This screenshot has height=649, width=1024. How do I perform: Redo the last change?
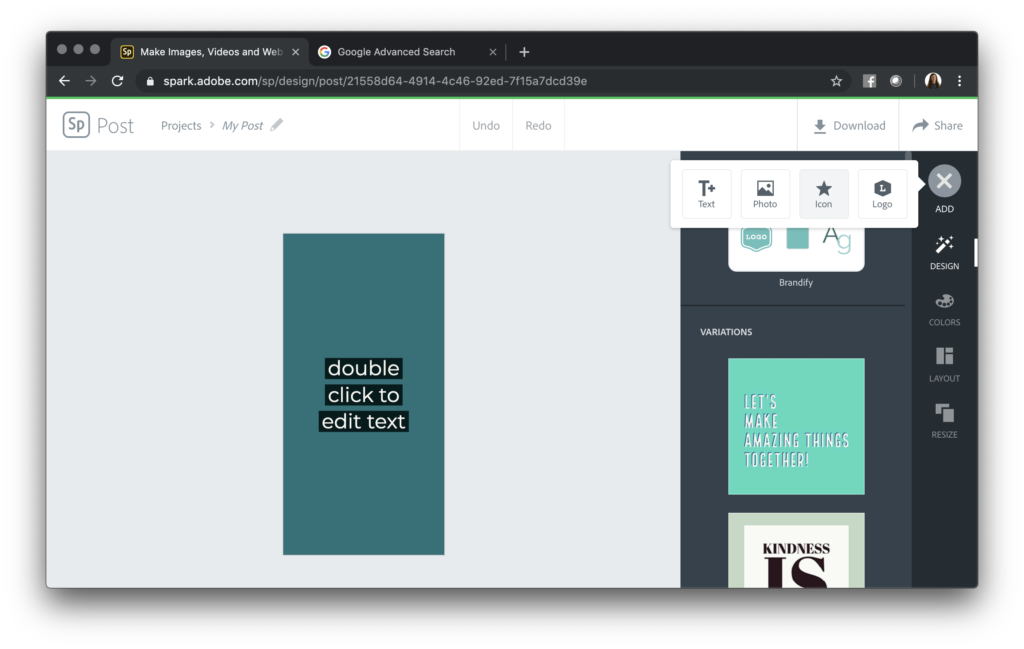coord(538,125)
